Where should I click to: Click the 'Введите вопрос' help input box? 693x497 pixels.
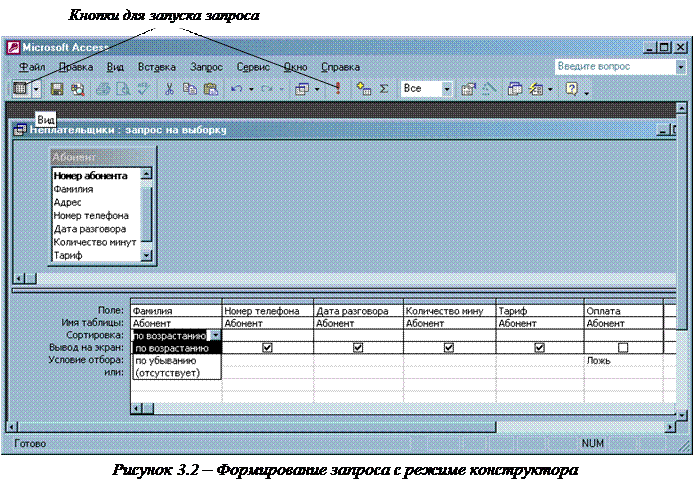[x=615, y=67]
